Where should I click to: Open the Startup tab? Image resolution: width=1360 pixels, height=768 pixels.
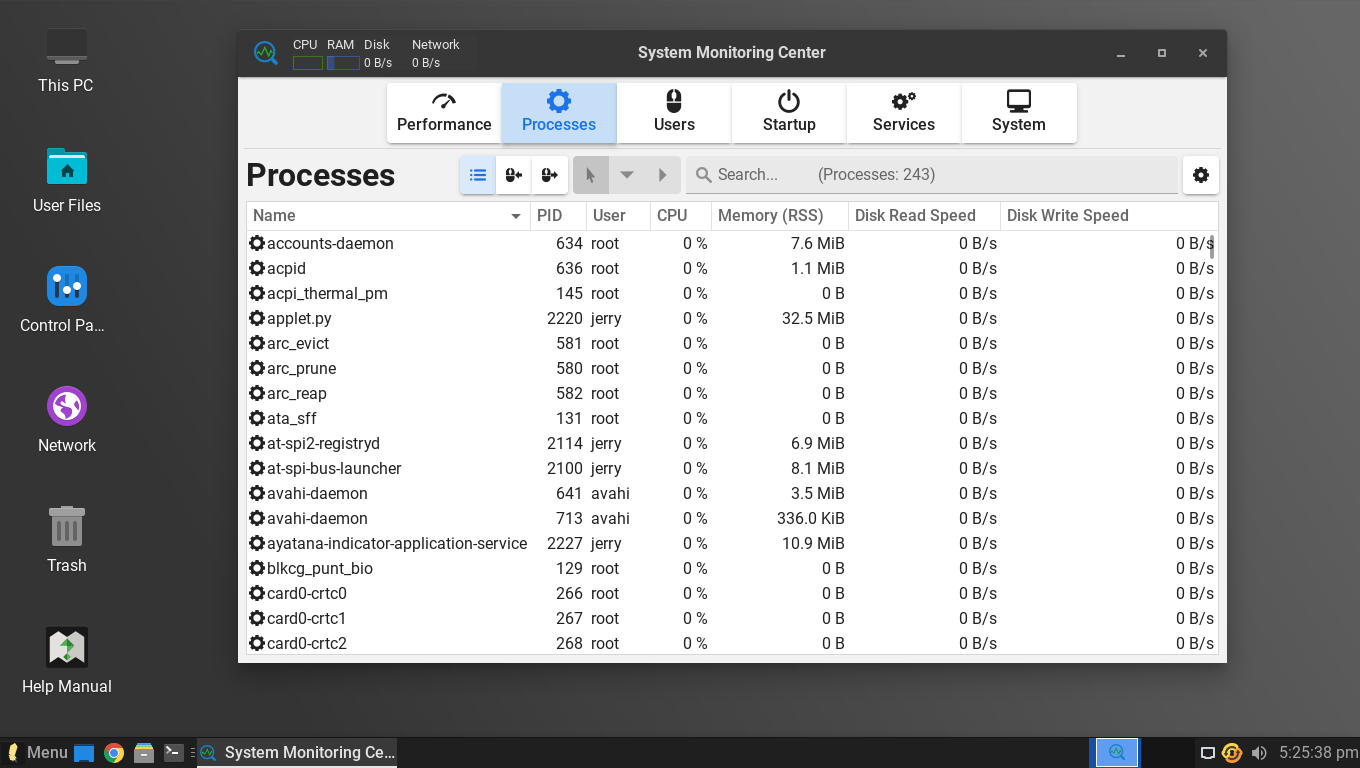[x=789, y=113]
